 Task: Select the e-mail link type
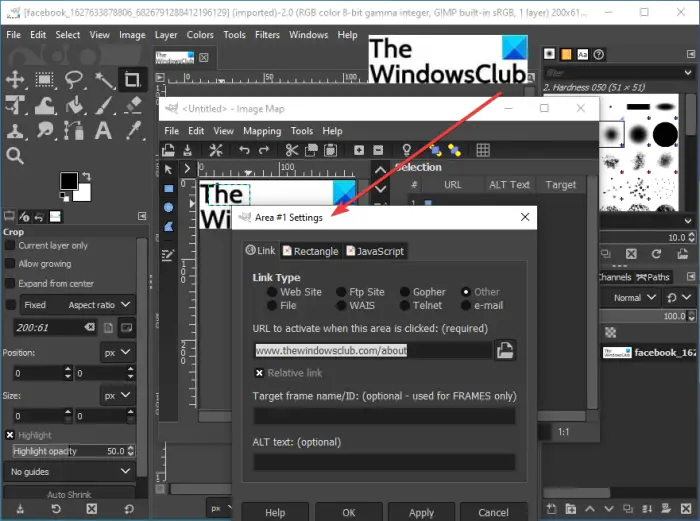click(x=465, y=305)
